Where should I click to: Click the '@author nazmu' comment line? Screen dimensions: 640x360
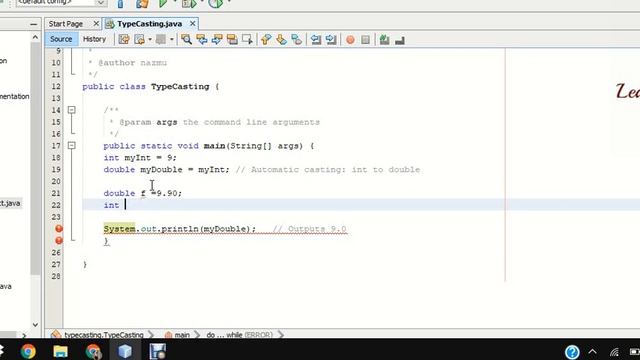127,63
